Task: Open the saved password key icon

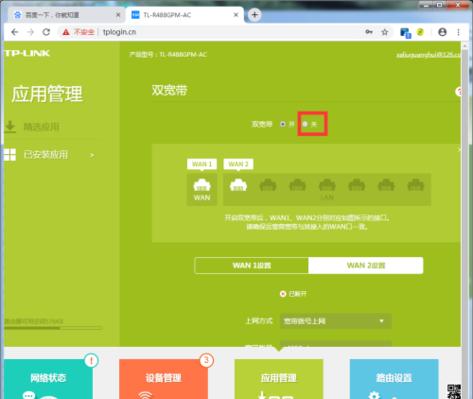Action: click(369, 32)
